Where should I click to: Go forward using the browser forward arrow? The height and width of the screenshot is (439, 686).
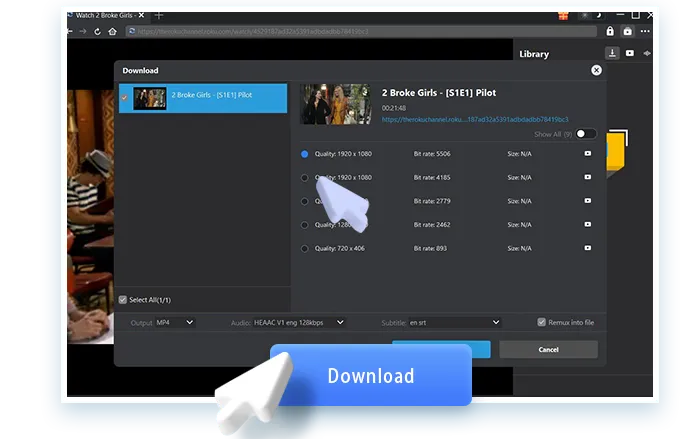coord(83,32)
